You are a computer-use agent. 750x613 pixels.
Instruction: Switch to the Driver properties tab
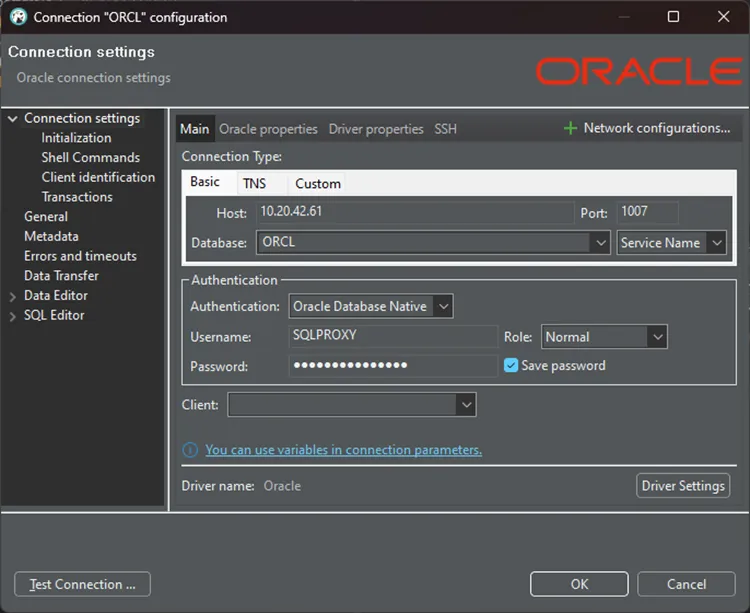coord(376,129)
